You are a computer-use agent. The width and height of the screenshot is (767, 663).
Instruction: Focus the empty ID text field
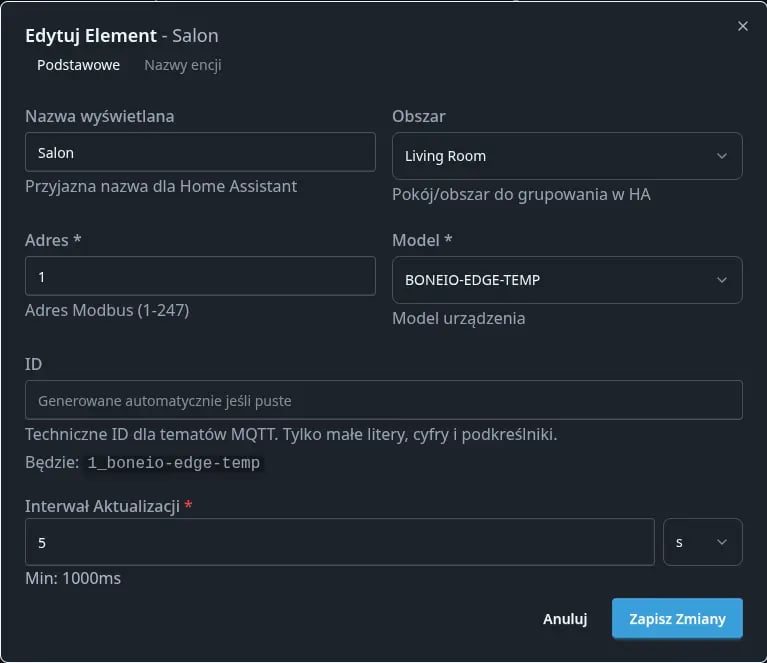[x=383, y=400]
